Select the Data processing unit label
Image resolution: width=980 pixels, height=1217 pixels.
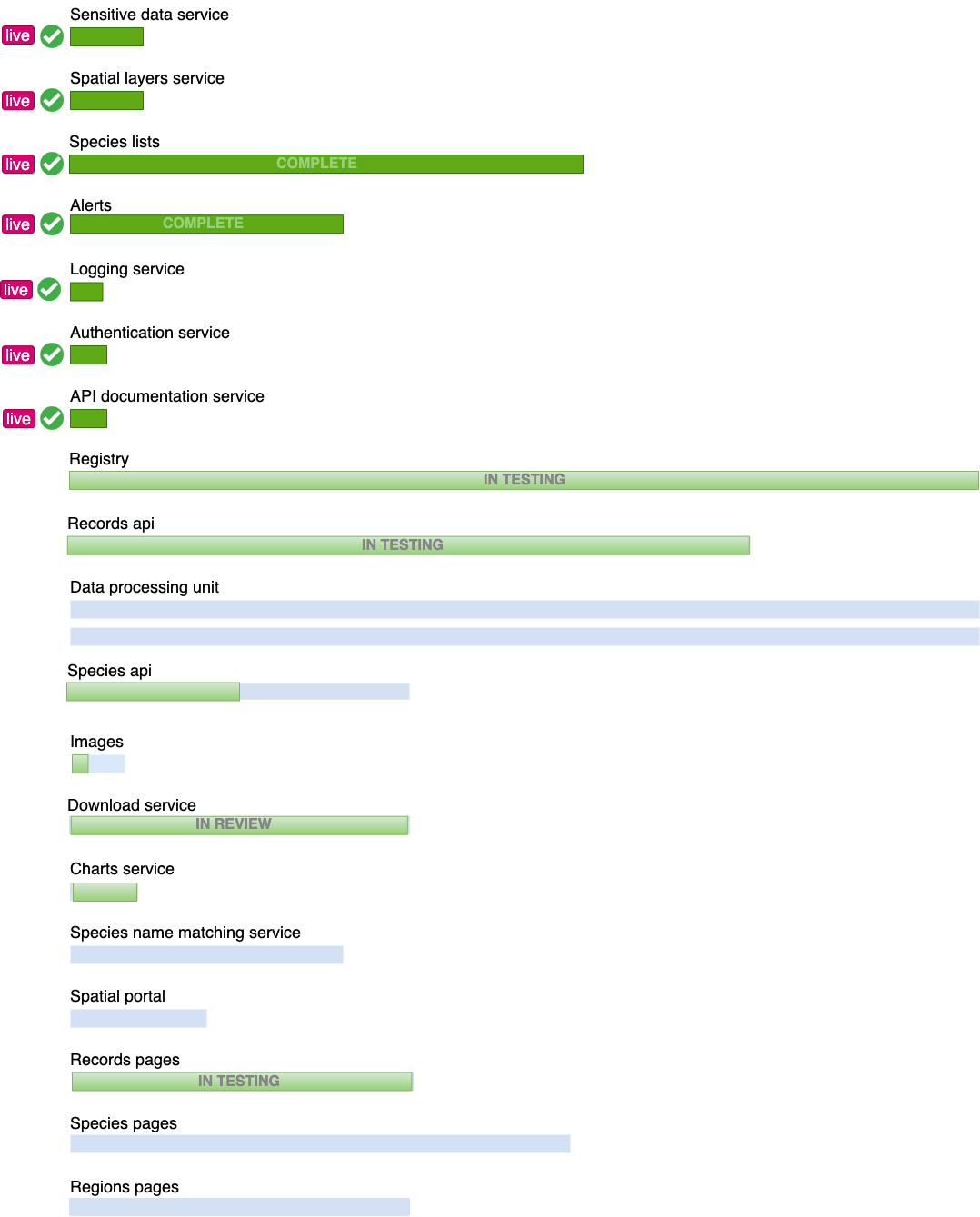pos(145,587)
